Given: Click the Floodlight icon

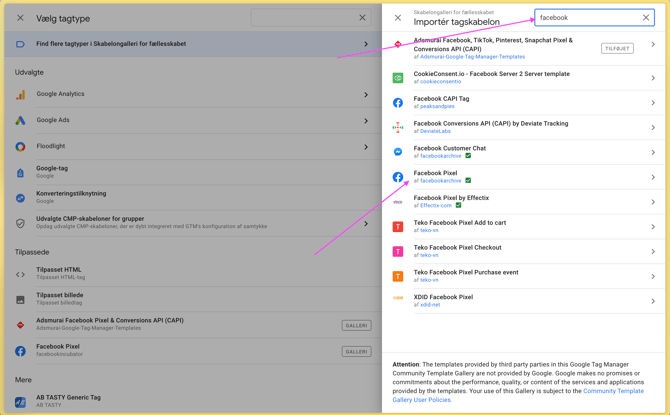Looking at the screenshot, I should pyautogui.click(x=20, y=147).
